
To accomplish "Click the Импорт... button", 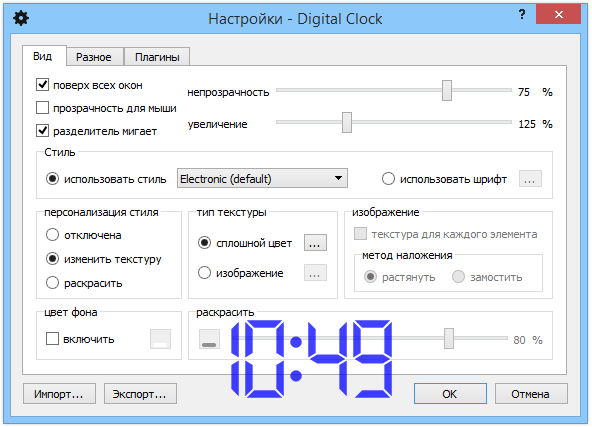I will [59, 394].
